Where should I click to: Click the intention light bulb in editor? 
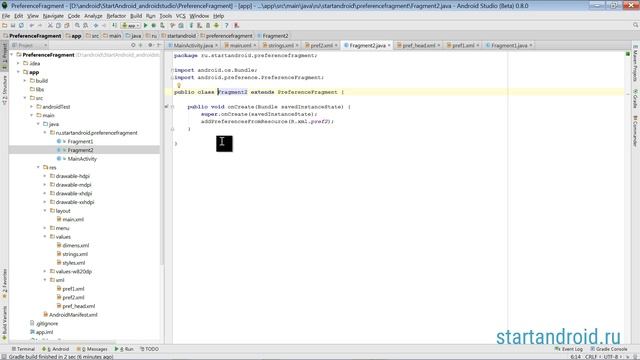click(179, 85)
